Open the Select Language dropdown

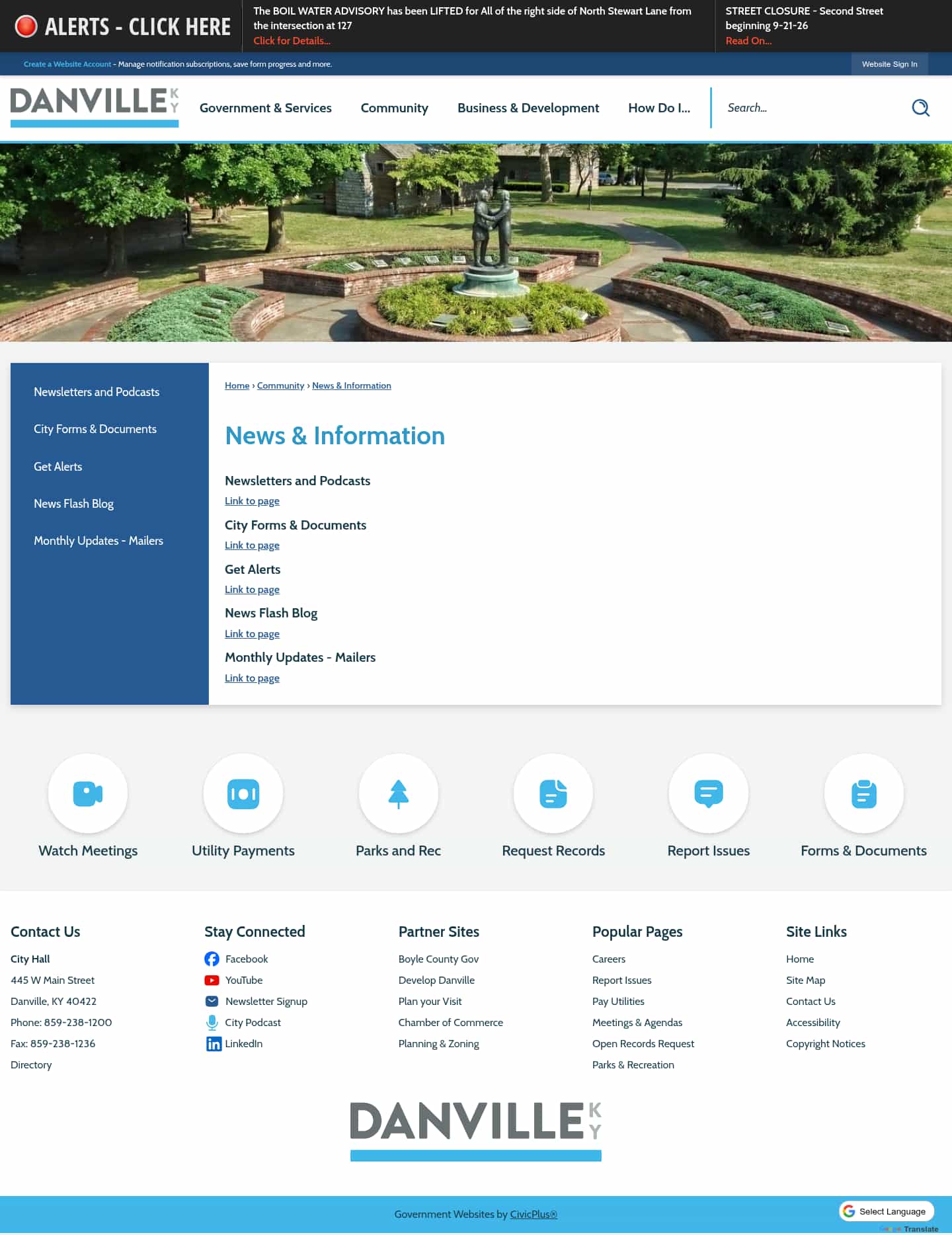click(x=887, y=1211)
